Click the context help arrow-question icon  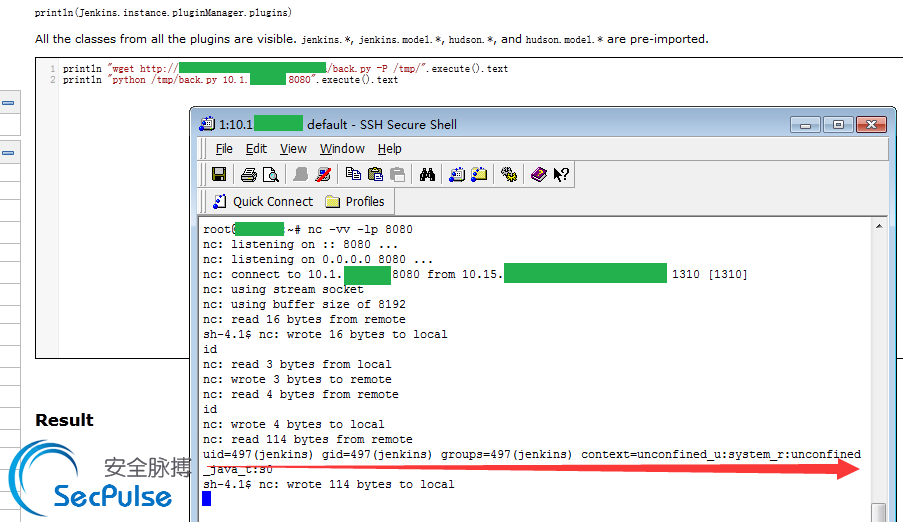pyautogui.click(x=561, y=175)
